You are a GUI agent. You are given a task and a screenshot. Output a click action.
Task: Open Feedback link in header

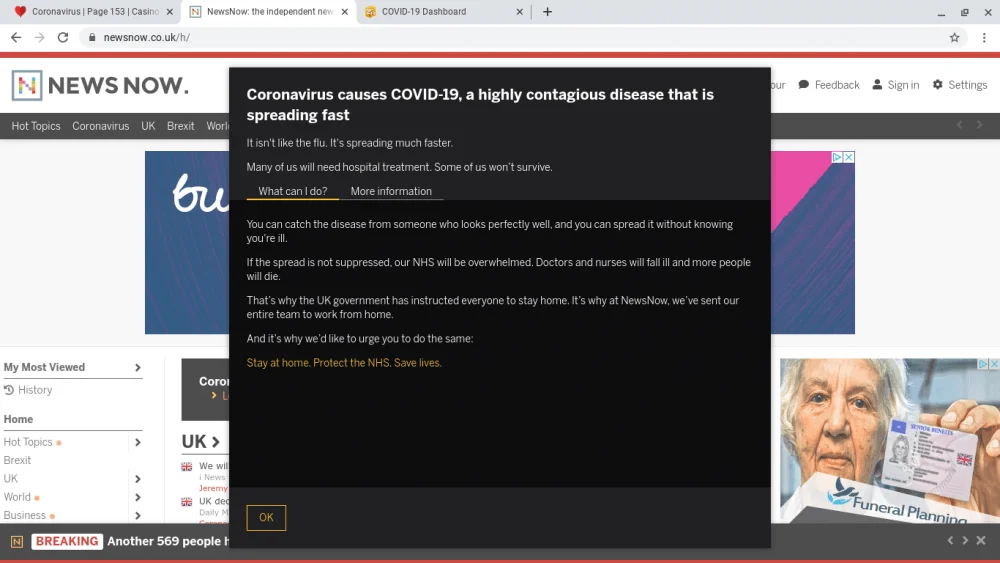[x=828, y=85]
